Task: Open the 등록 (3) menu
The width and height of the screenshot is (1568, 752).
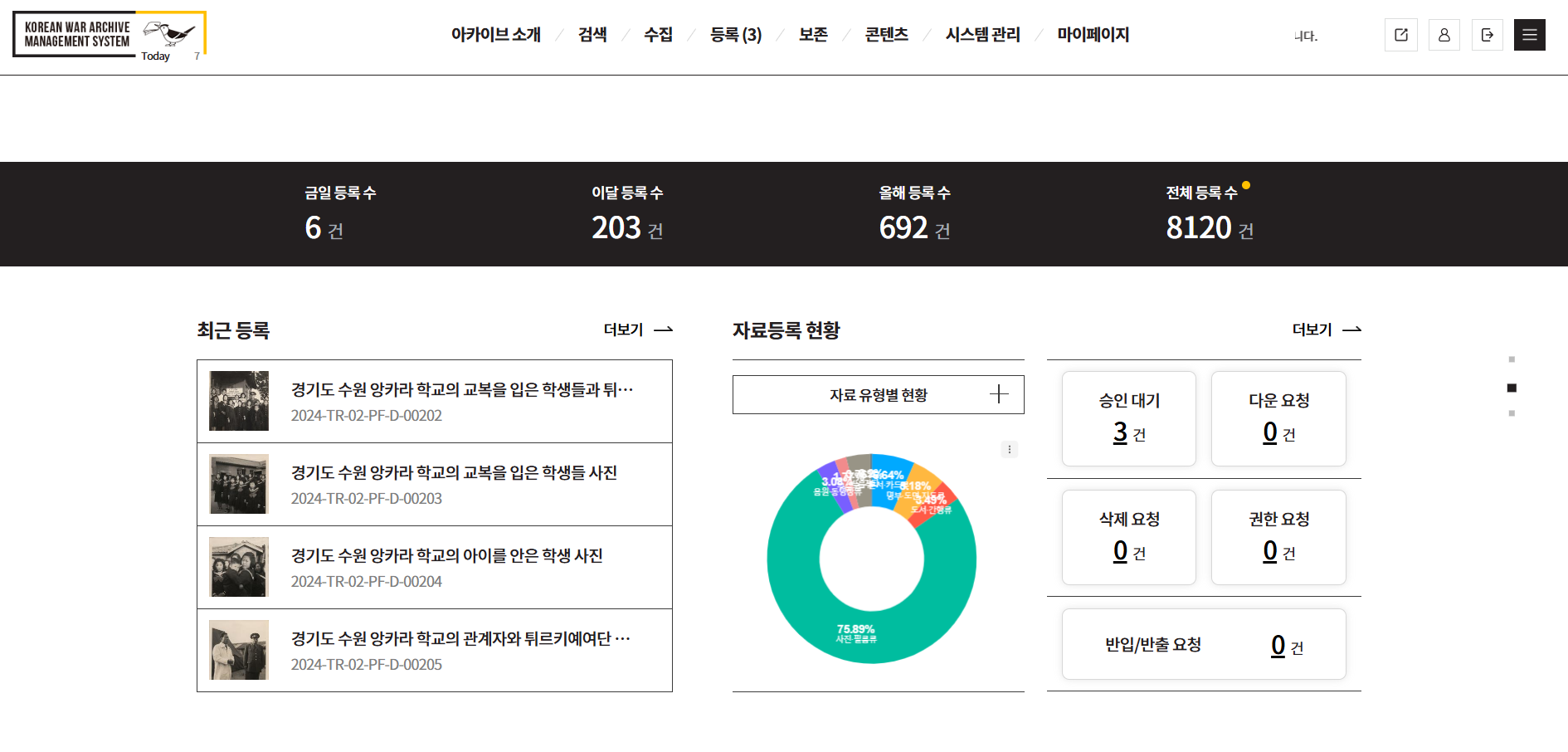Action: (x=734, y=35)
